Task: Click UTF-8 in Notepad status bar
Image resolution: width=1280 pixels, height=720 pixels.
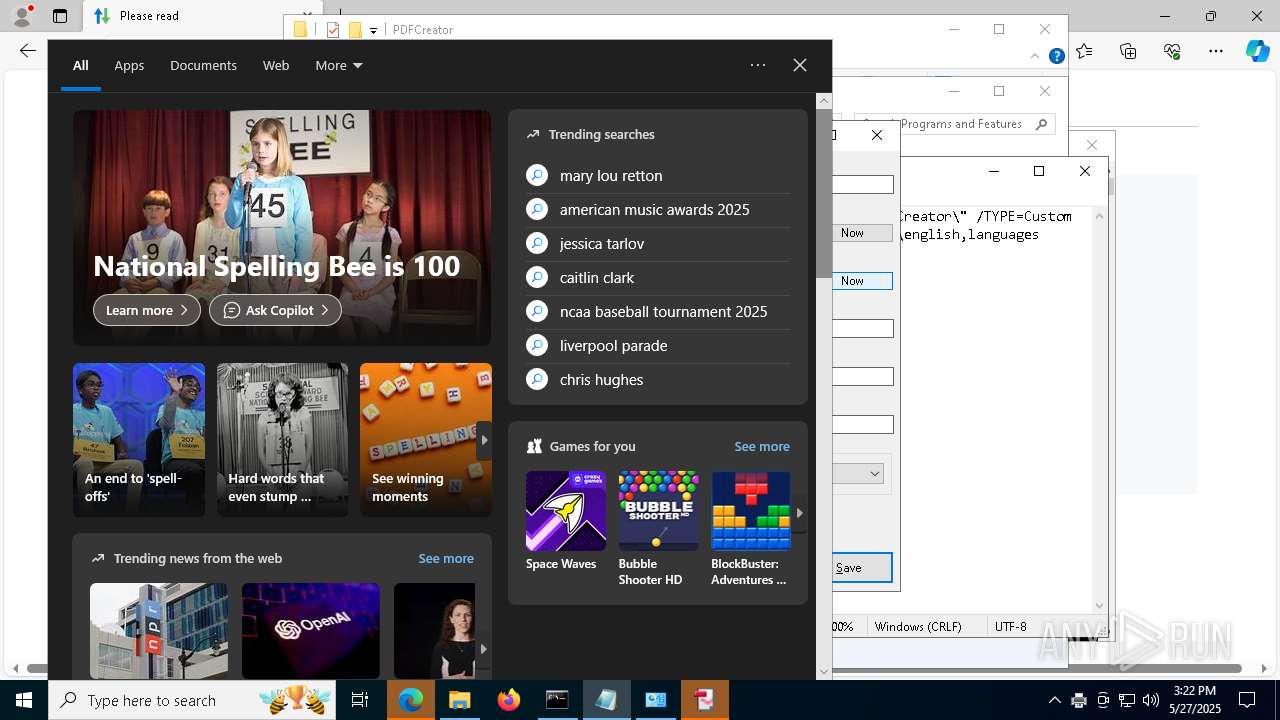Action: pos(1010,627)
